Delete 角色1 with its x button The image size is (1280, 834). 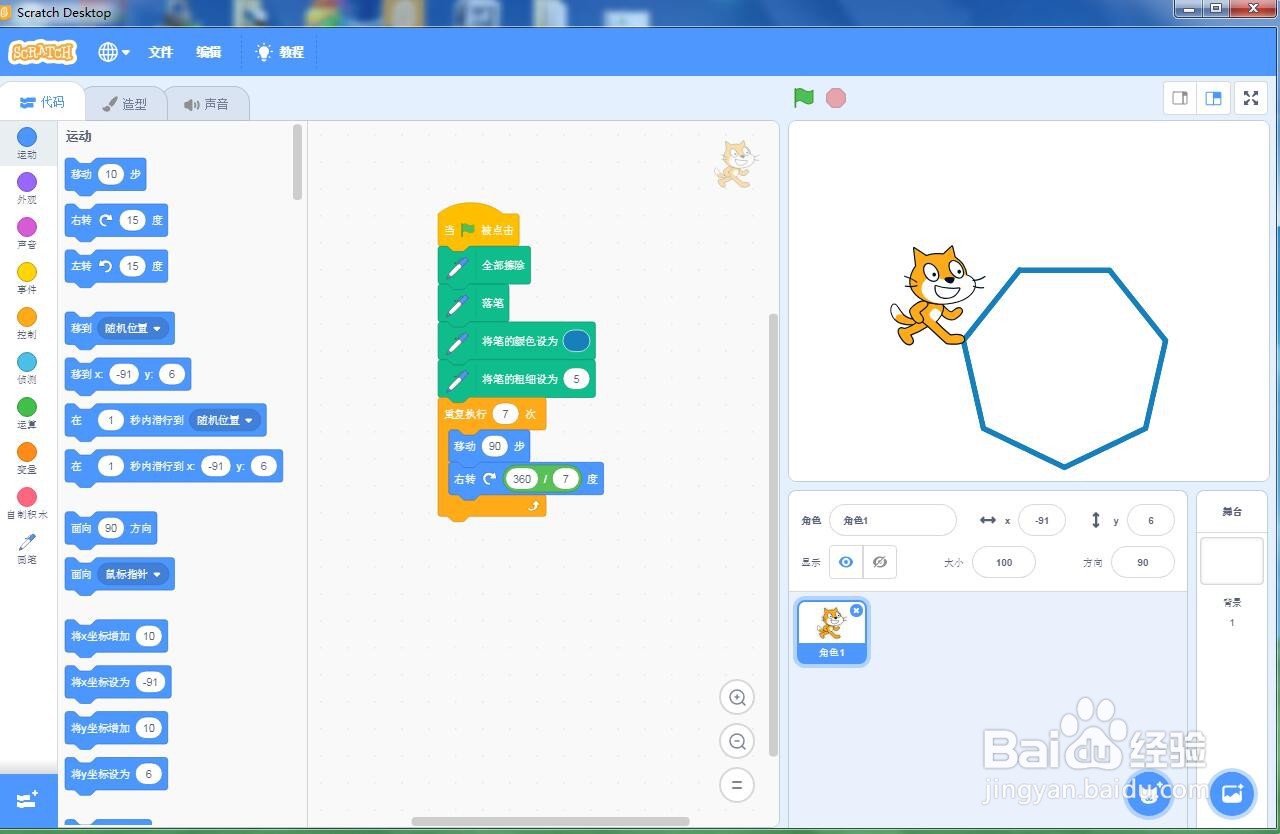[857, 610]
